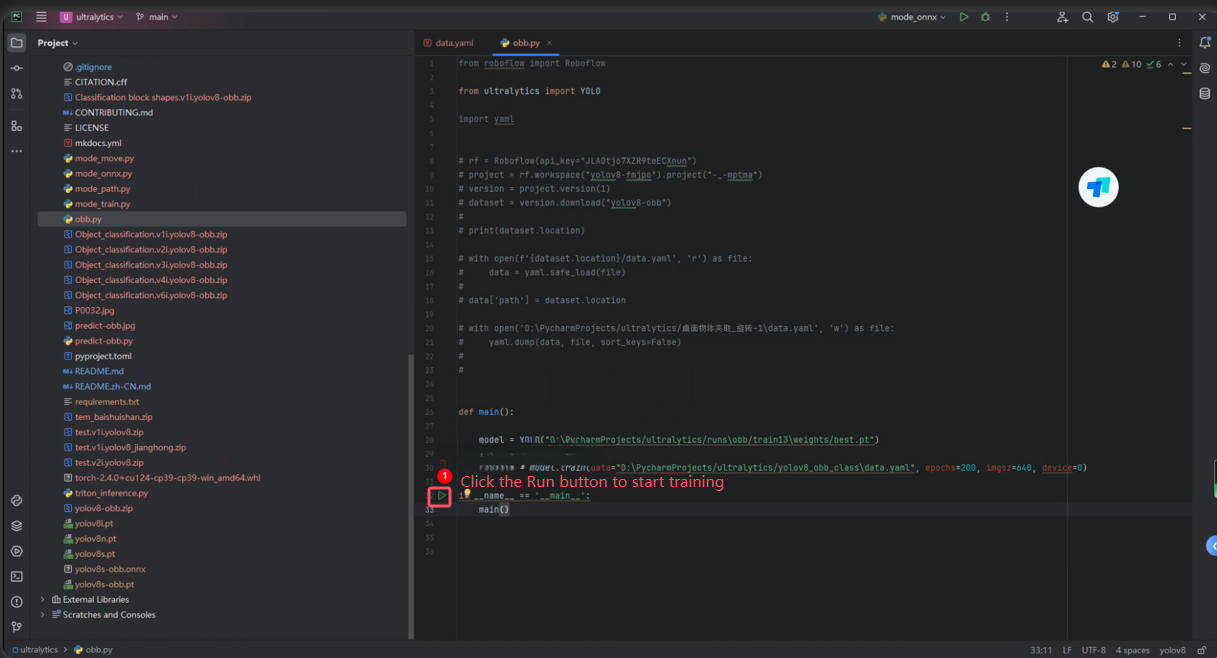The width and height of the screenshot is (1217, 658).
Task: Change UTF-8 file encoding
Action: [x=1093, y=650]
